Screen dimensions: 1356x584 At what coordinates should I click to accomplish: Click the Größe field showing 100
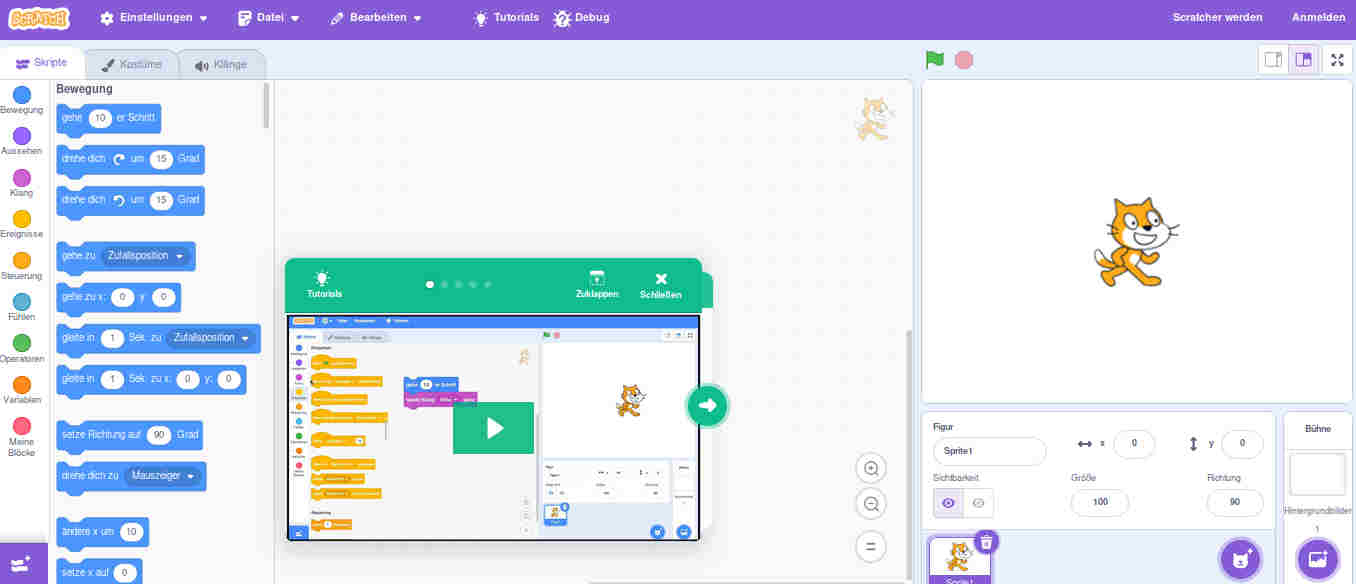(x=1100, y=503)
